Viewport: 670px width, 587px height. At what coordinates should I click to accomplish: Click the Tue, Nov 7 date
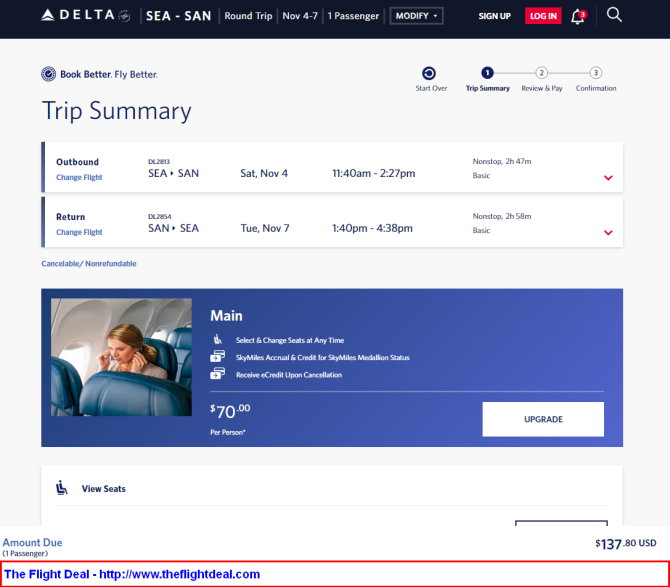[265, 228]
